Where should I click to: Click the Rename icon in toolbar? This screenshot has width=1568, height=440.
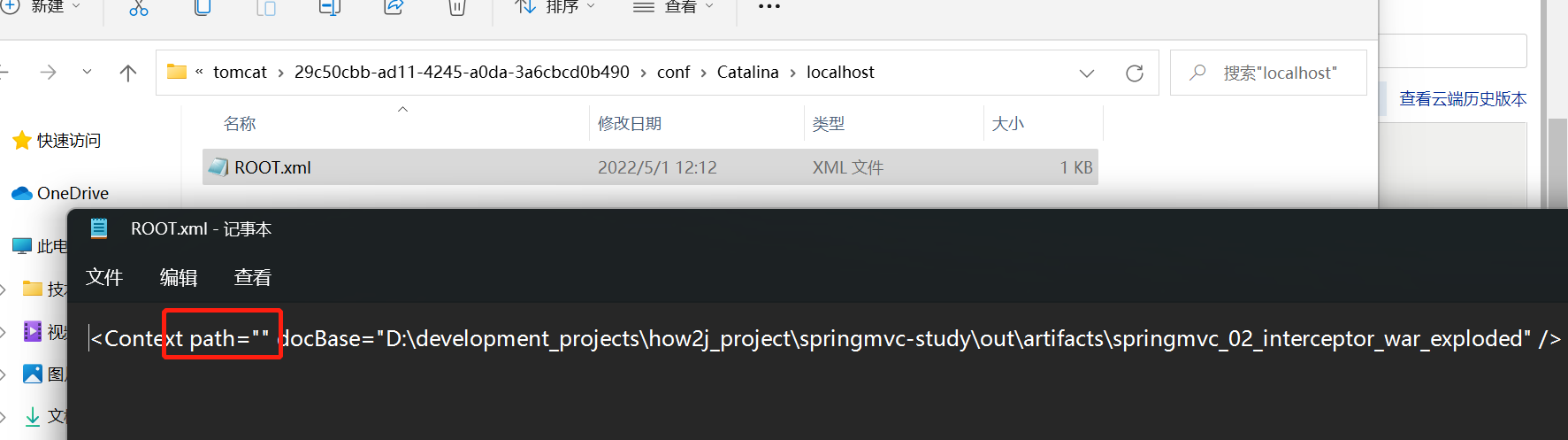pyautogui.click(x=330, y=8)
